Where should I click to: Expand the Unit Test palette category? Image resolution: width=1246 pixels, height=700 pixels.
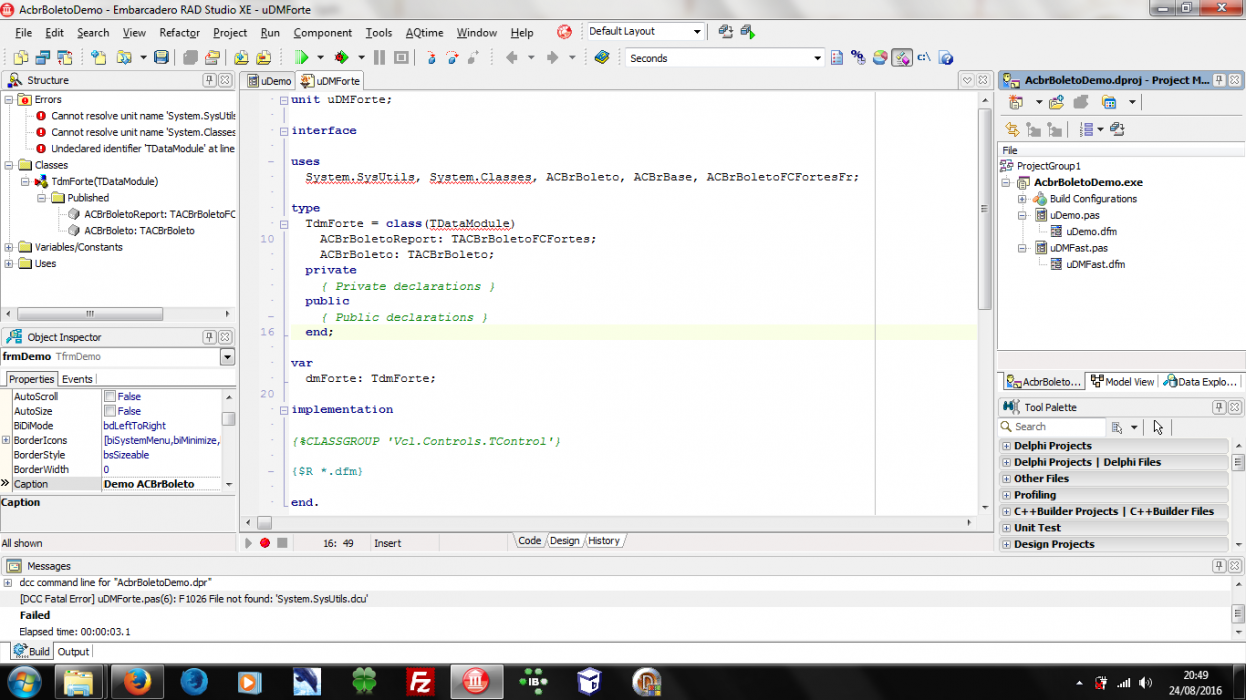1006,528
